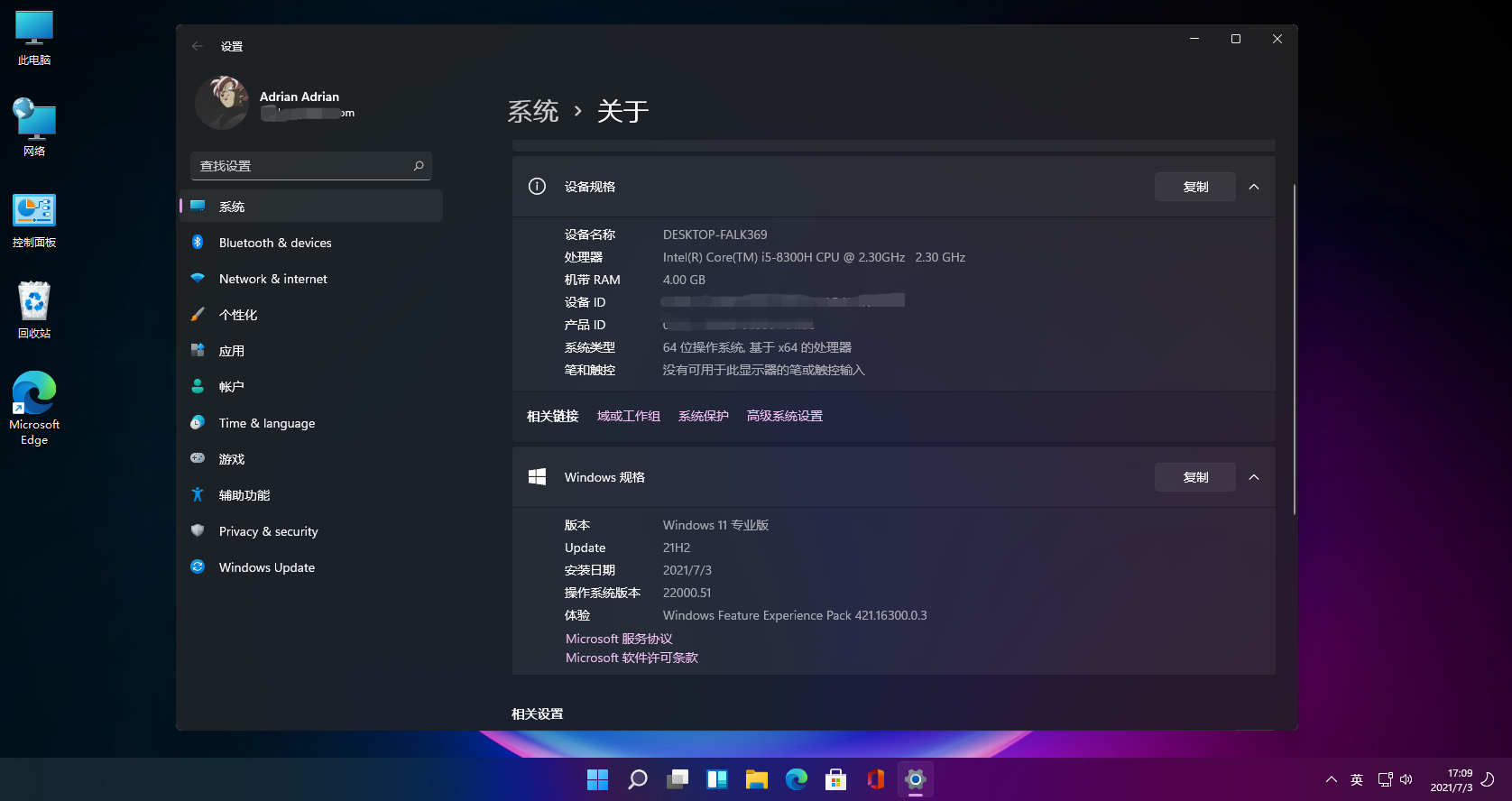
Task: Open the Microsoft 服务协议 link
Action: click(x=619, y=639)
